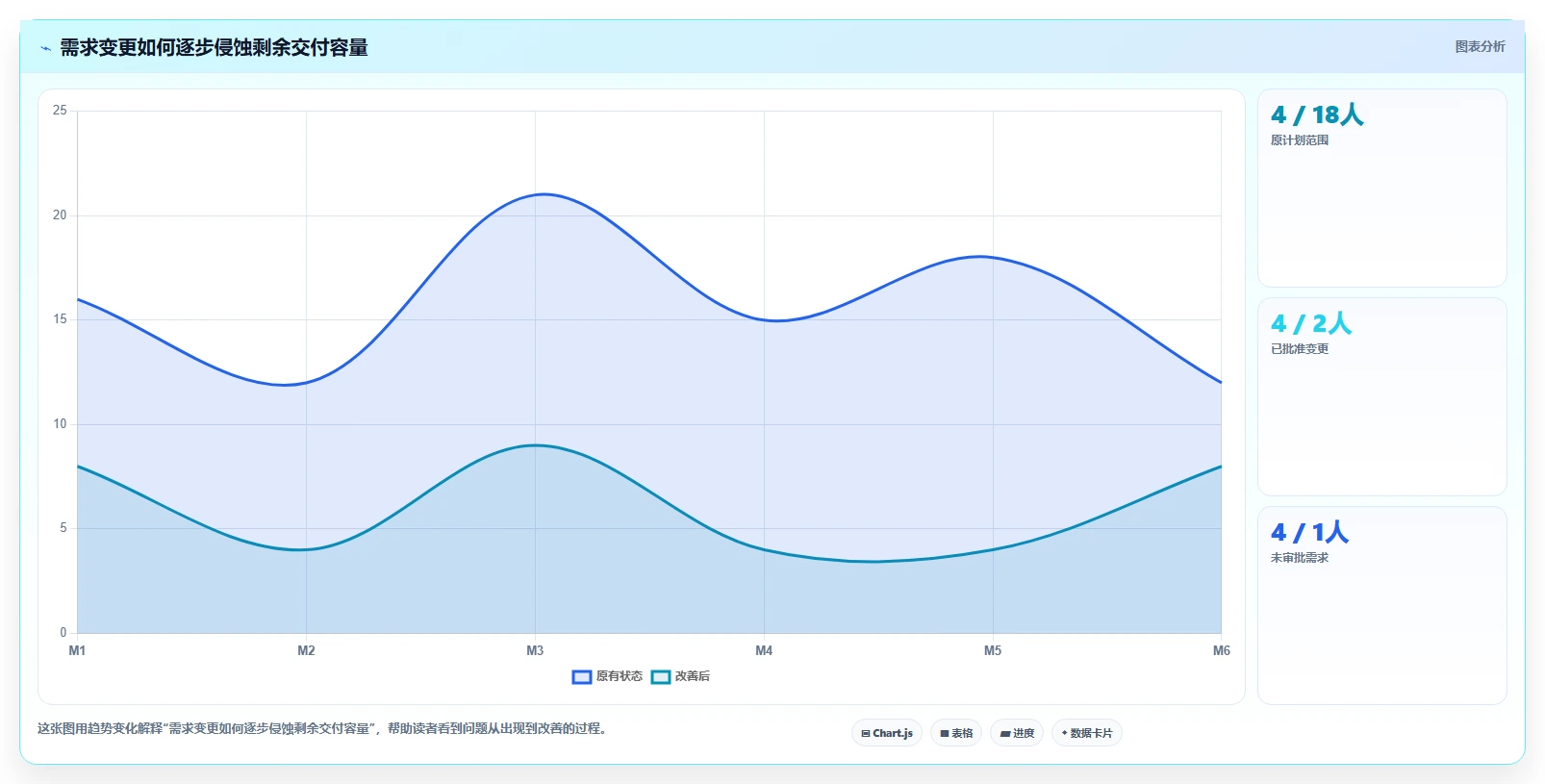Click the 4 / 2人 value
The width and height of the screenshot is (1545, 784).
pos(1311,324)
